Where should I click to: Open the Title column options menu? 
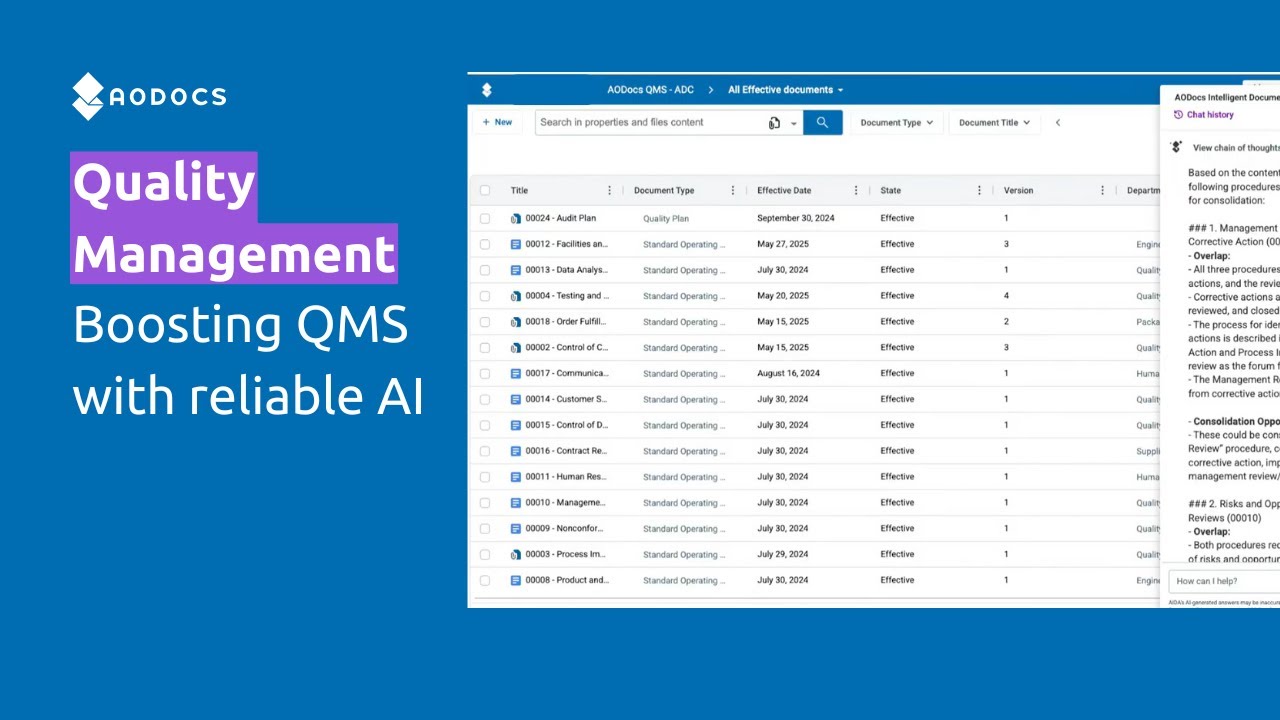tap(610, 190)
